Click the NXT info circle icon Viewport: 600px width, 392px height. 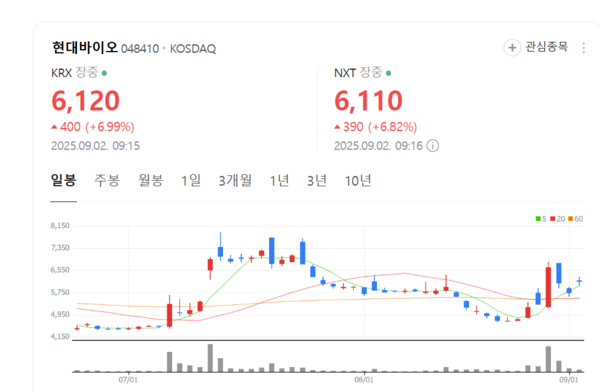coord(433,146)
